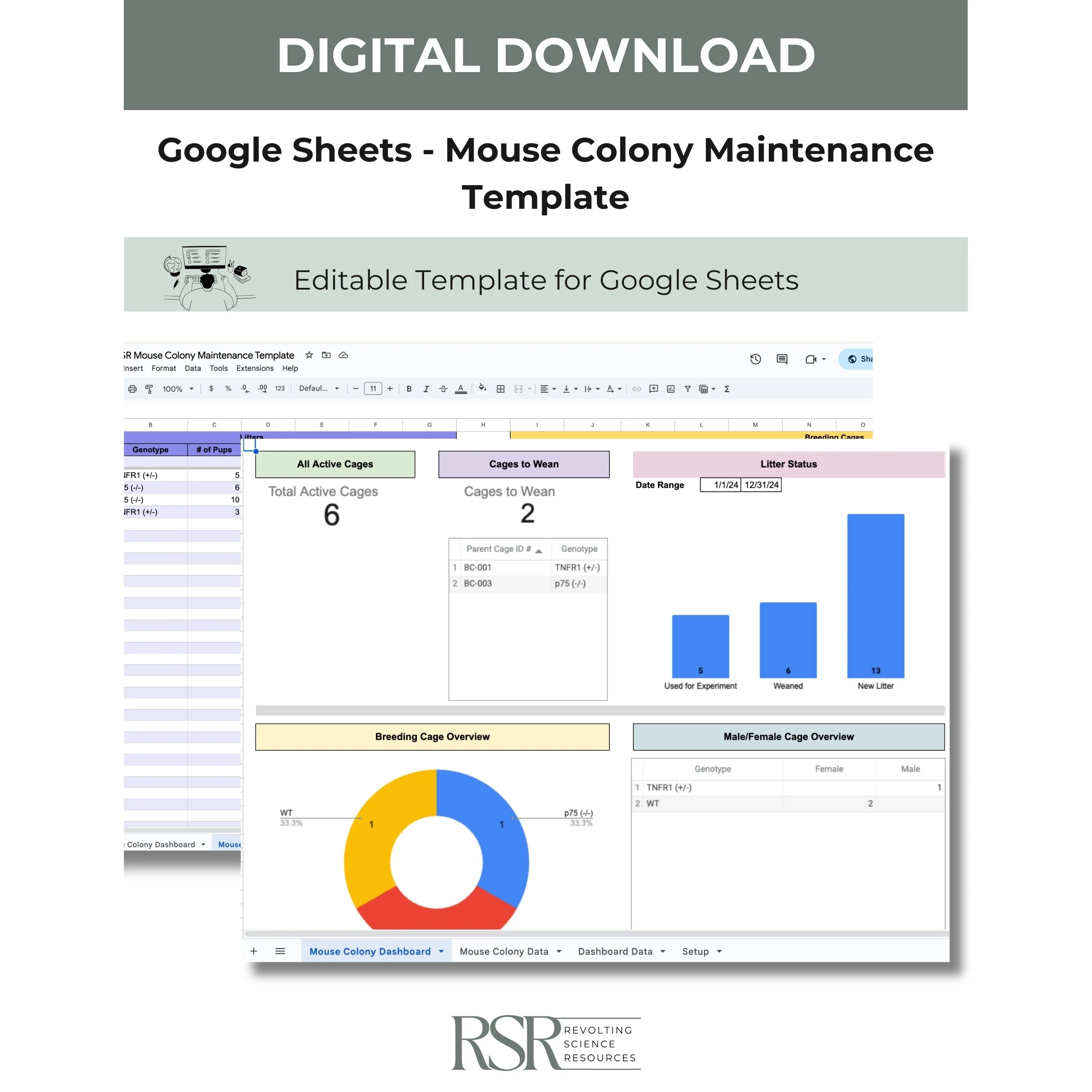The image size is (1092, 1092).
Task: Click the font size input field
Action: click(373, 389)
